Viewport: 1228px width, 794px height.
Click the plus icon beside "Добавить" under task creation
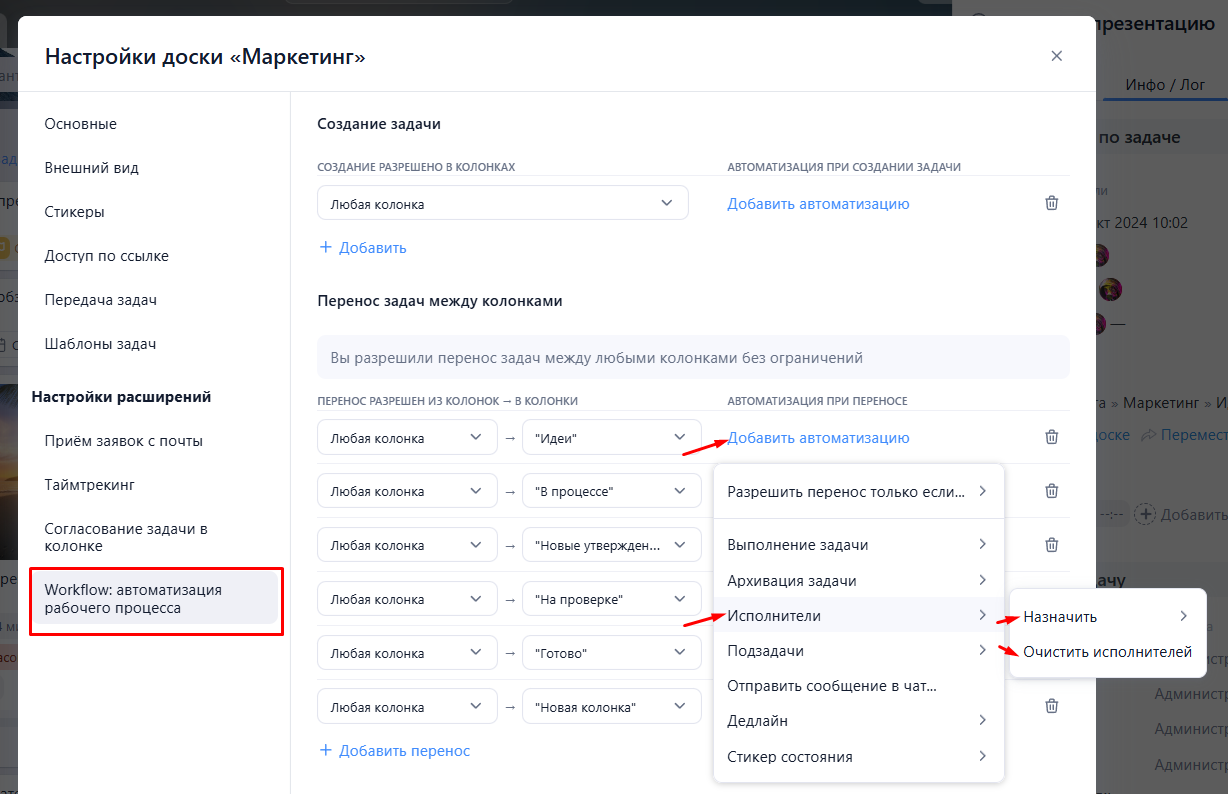click(x=325, y=247)
